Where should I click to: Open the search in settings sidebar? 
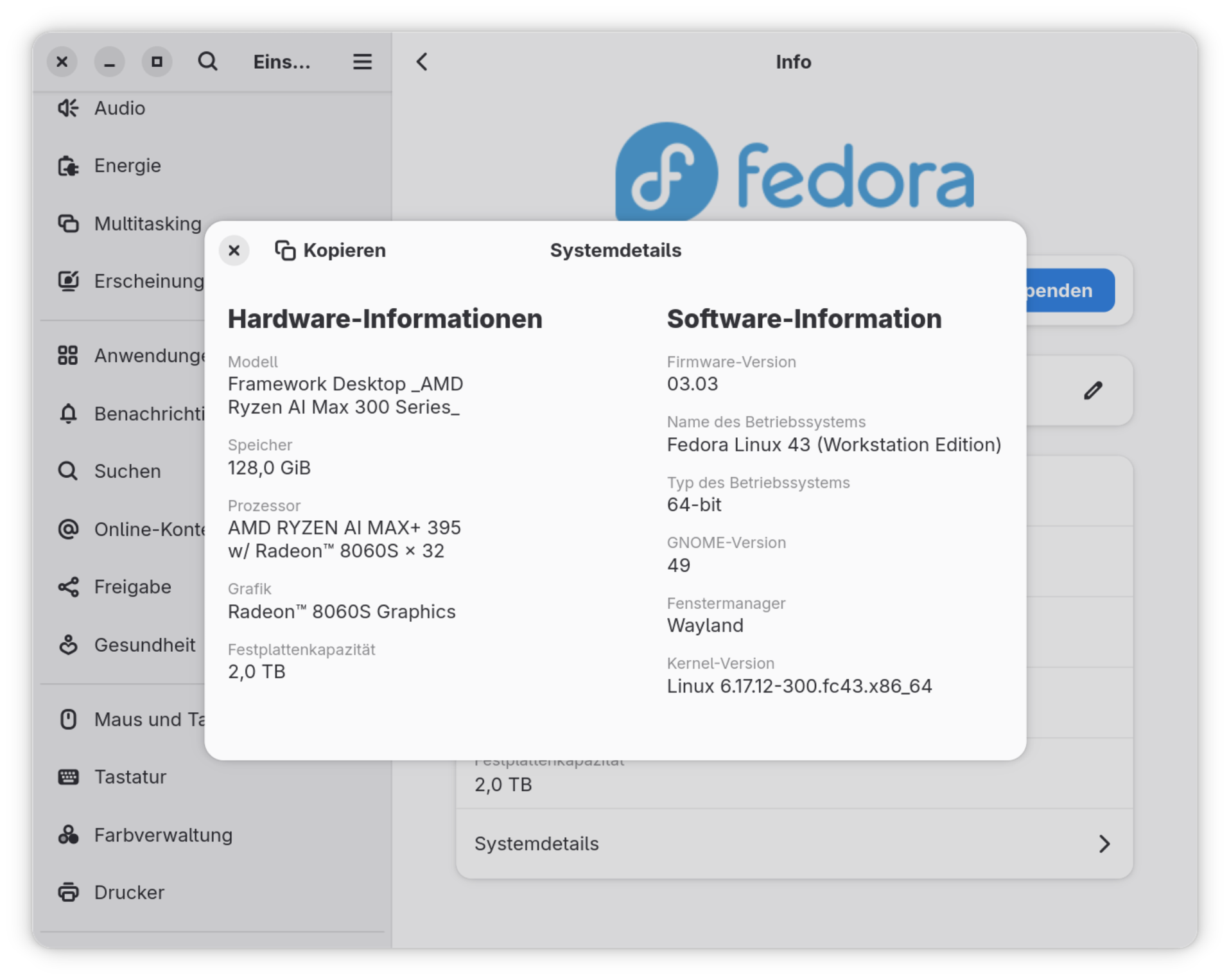tap(207, 62)
